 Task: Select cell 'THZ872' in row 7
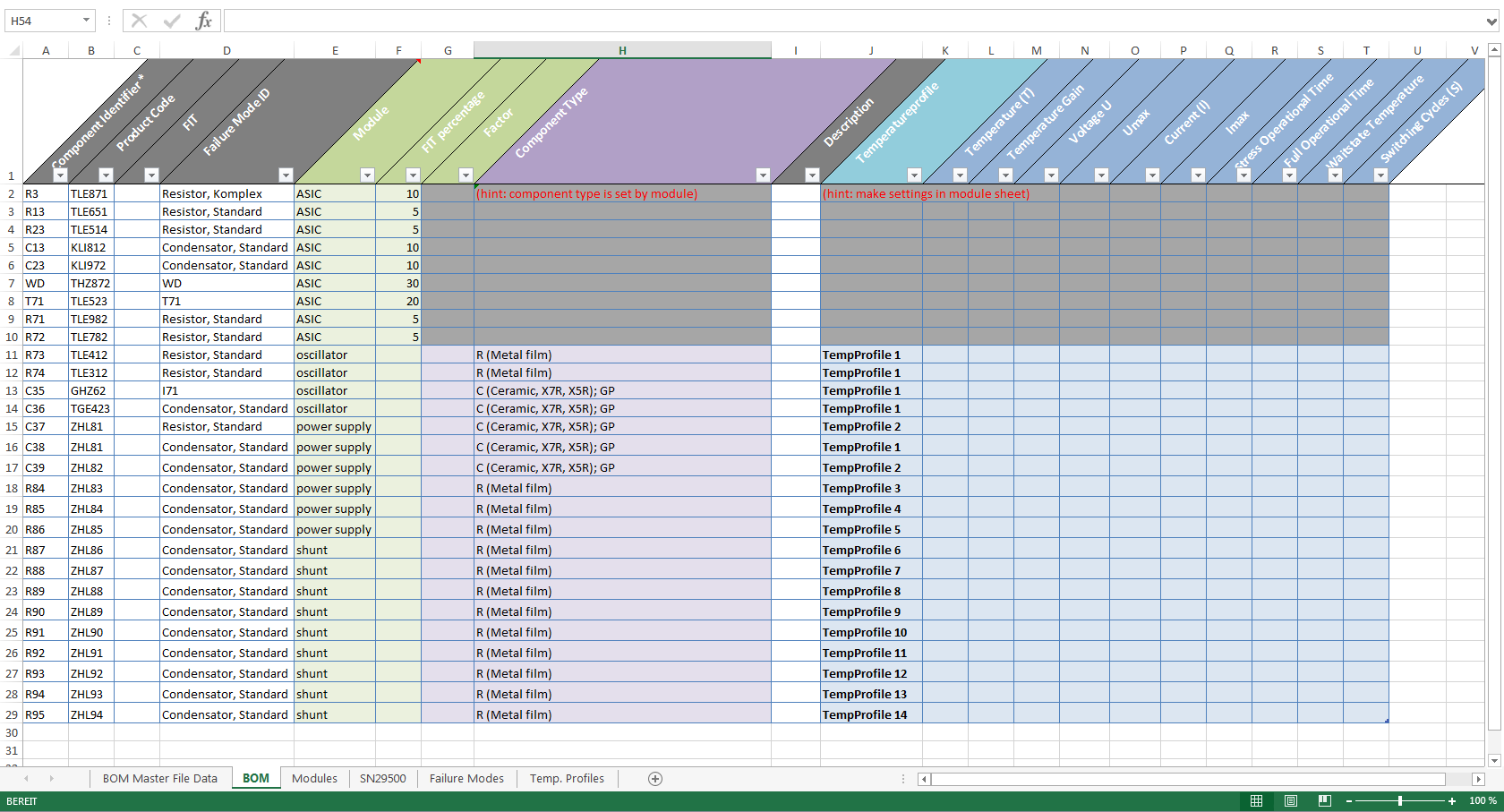(x=91, y=283)
